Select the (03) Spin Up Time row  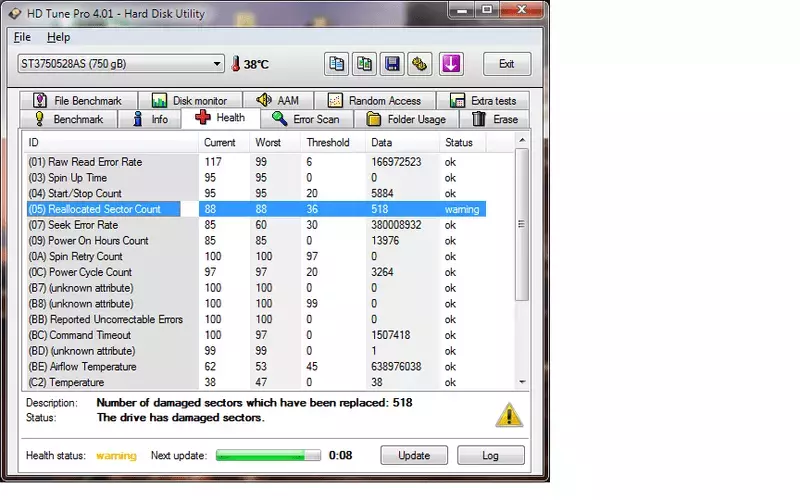pyautogui.click(x=255, y=178)
